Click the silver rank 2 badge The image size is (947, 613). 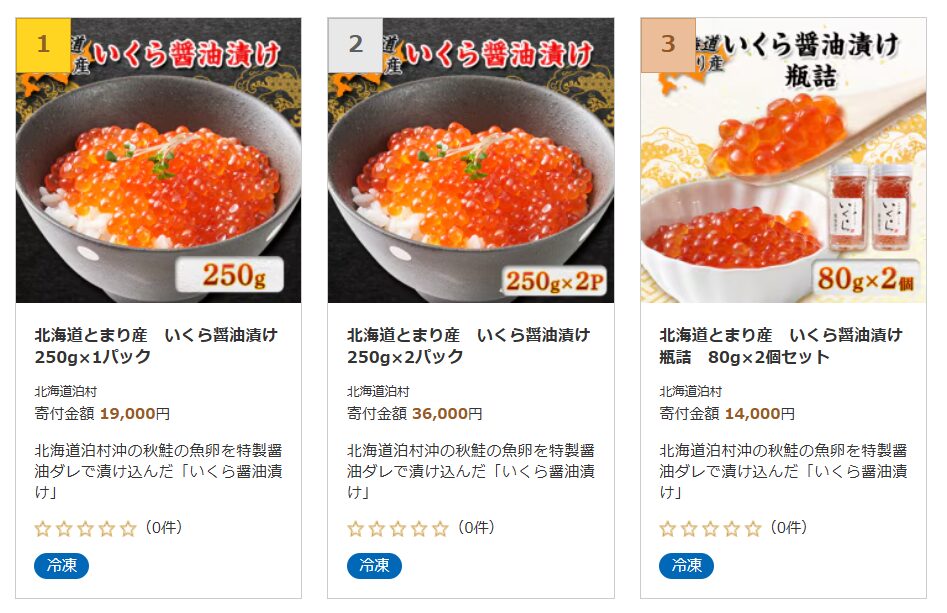[x=356, y=45]
